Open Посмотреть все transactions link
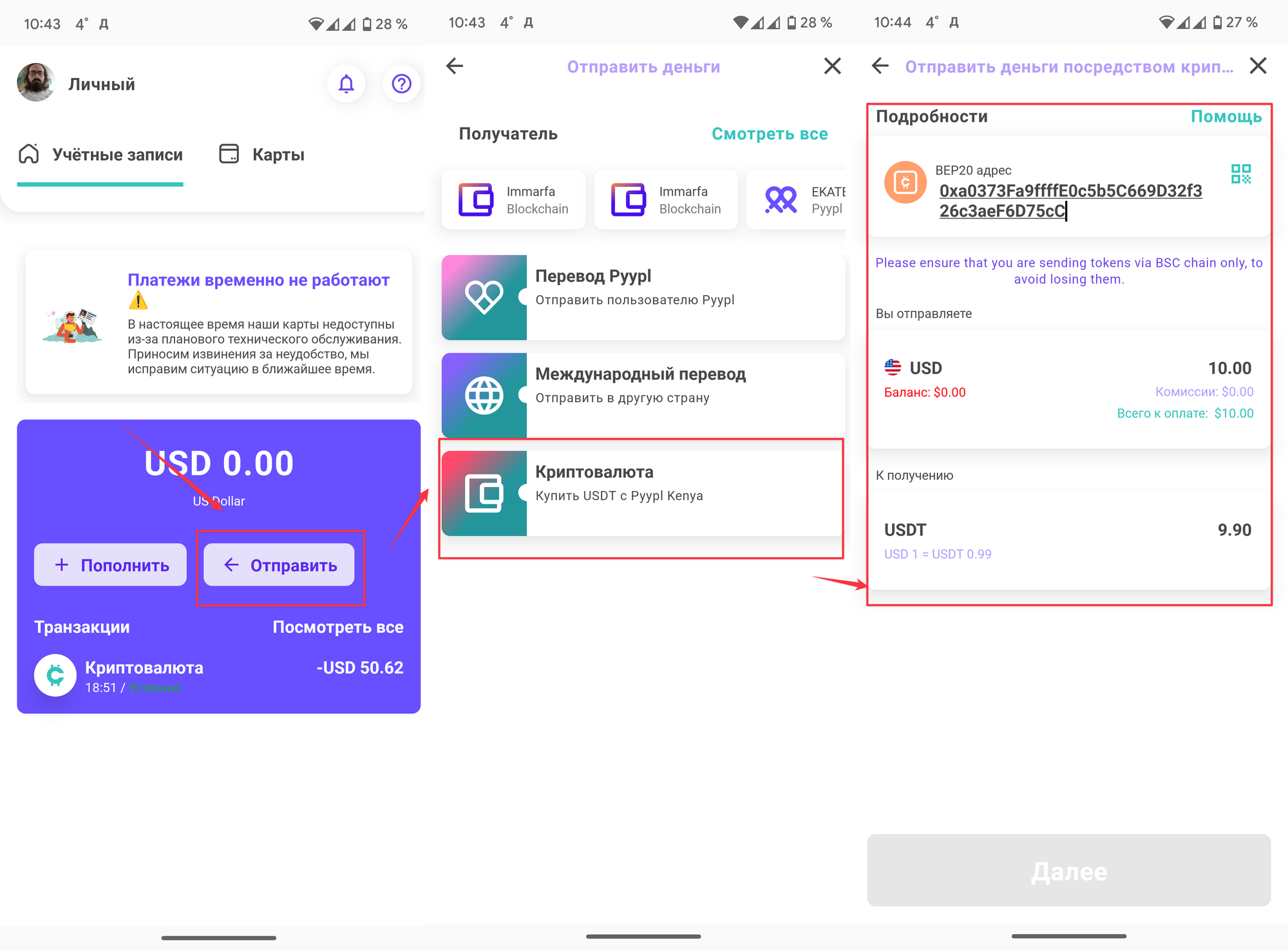1288x951 pixels. (337, 627)
